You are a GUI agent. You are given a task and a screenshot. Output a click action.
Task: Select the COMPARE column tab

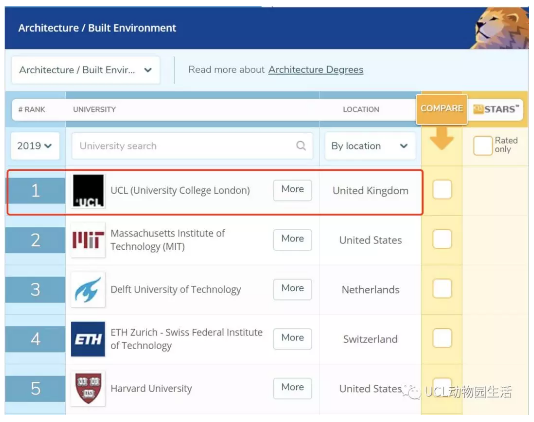(442, 109)
